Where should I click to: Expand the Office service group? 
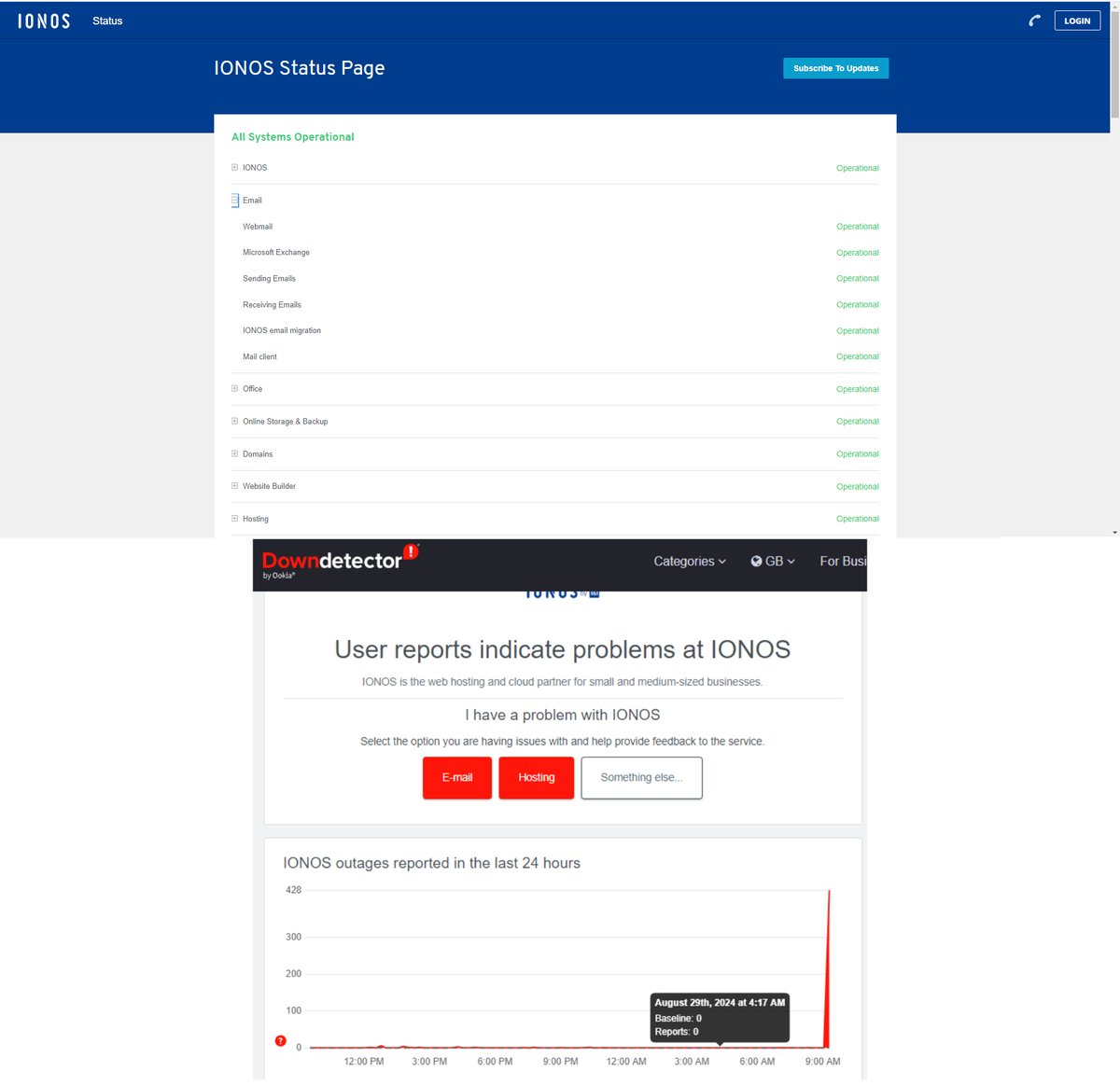tap(235, 388)
